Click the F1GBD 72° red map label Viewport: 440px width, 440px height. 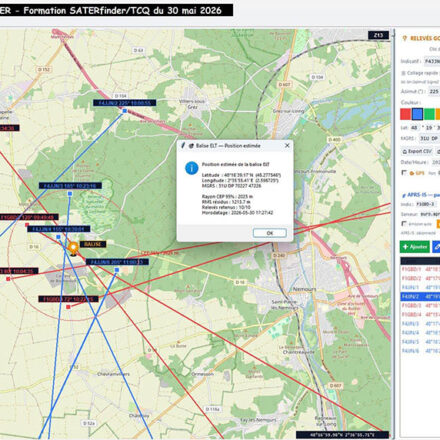pos(68,299)
